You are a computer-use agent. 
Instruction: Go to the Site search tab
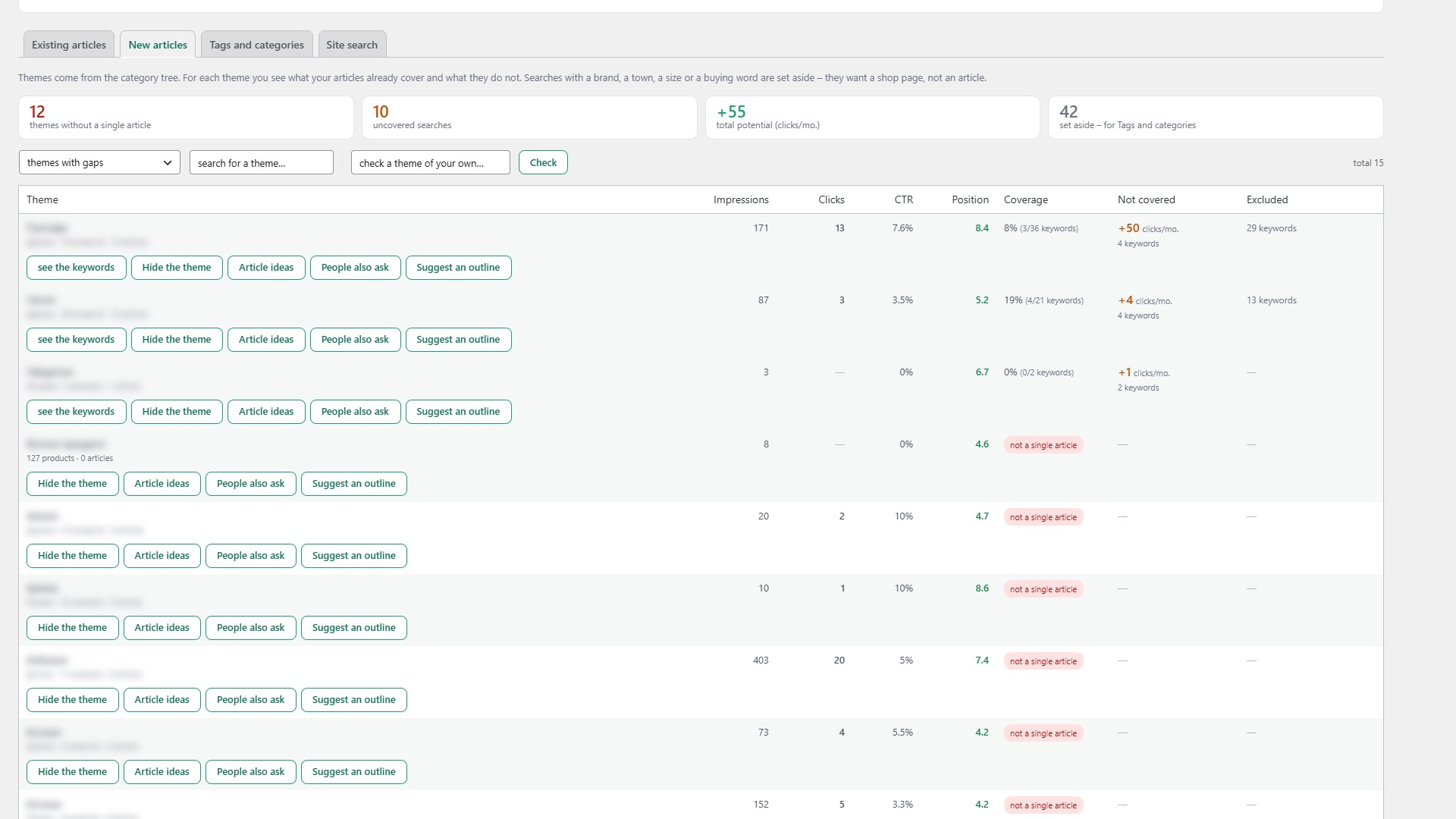coord(352,45)
